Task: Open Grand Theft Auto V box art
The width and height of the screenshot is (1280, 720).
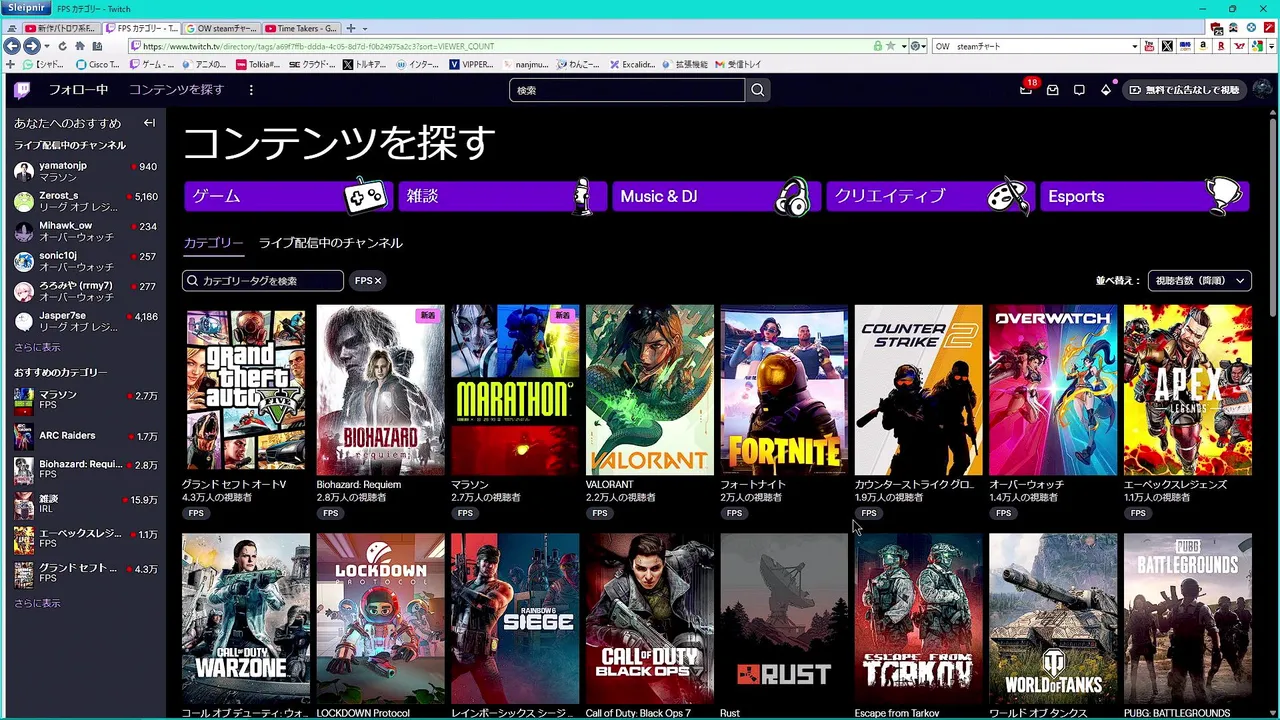Action: (x=246, y=390)
